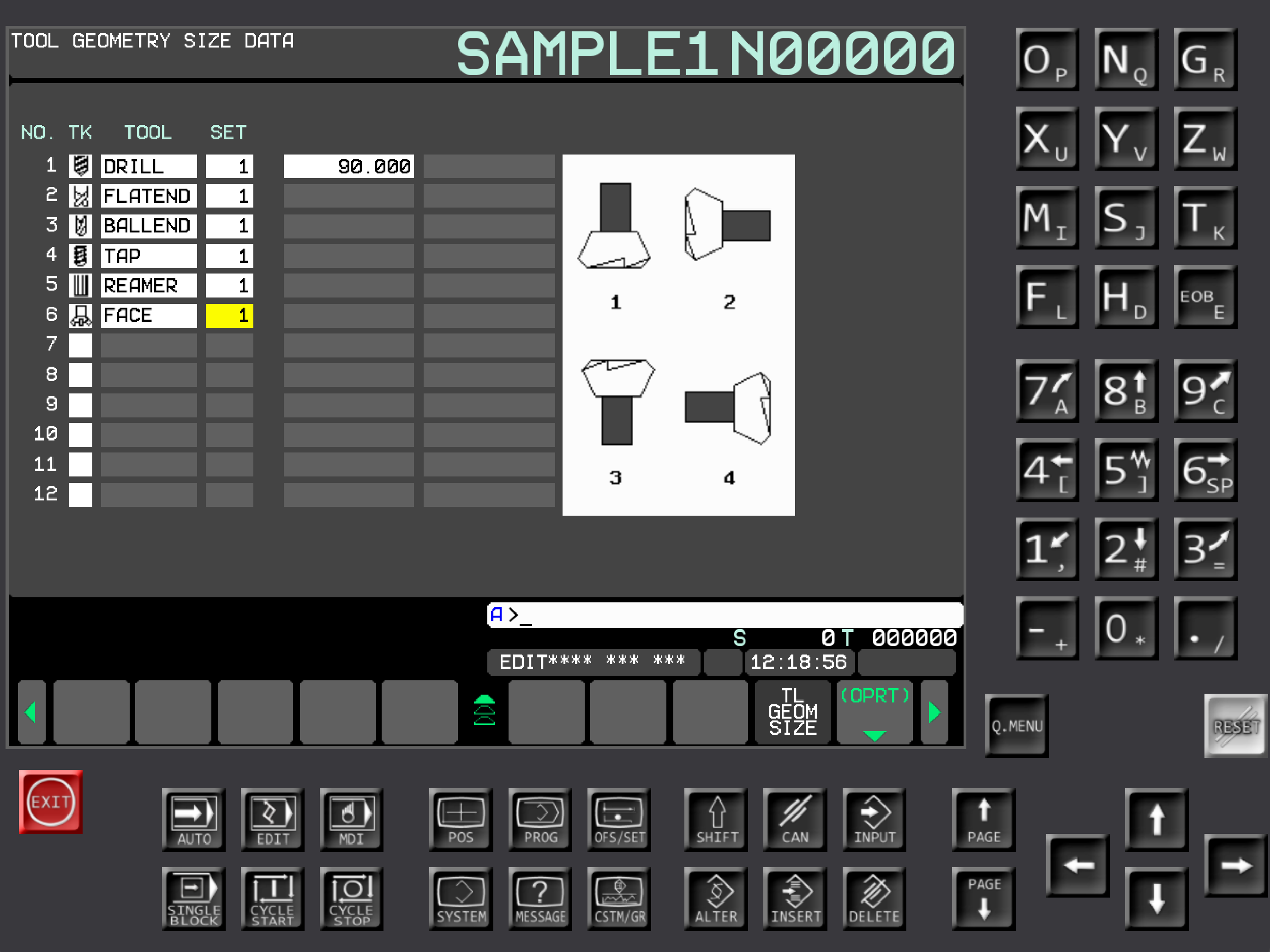Click the 8/B number key
1270x952 pixels.
1126,391
